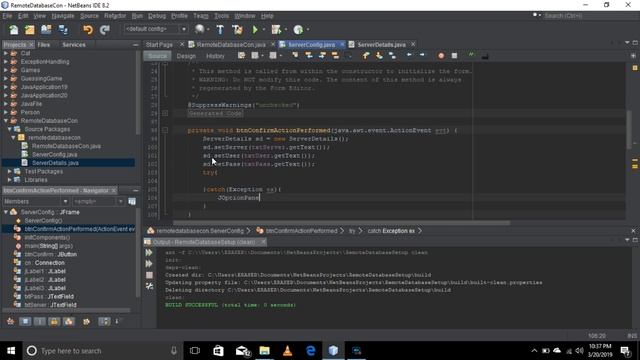This screenshot has width=640, height=360.
Task: Select ServerConfig.java in Projects tree
Action: [54, 154]
